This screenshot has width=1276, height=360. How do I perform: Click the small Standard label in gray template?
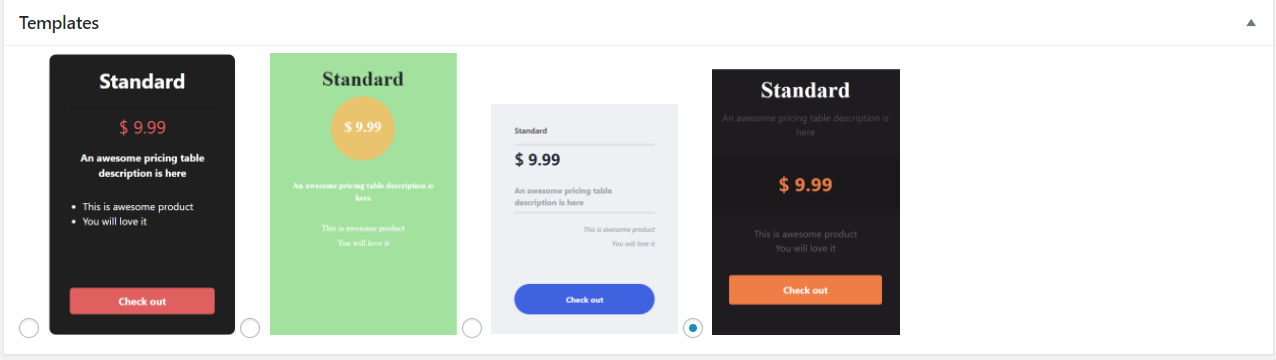(x=531, y=131)
